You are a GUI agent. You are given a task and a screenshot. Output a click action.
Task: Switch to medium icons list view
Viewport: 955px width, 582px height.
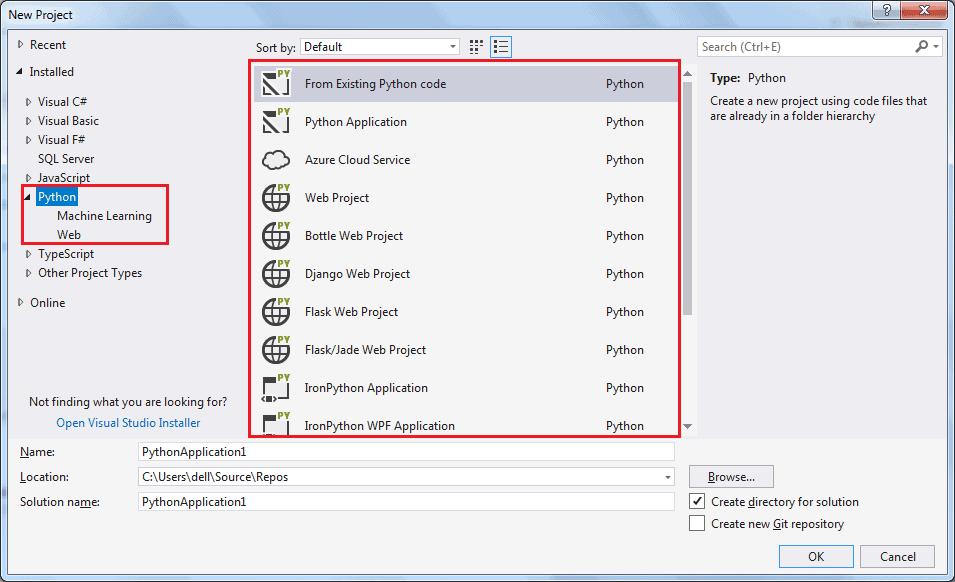501,47
